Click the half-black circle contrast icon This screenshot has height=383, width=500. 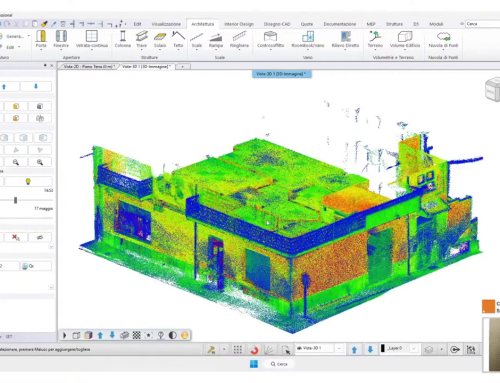pos(173,335)
